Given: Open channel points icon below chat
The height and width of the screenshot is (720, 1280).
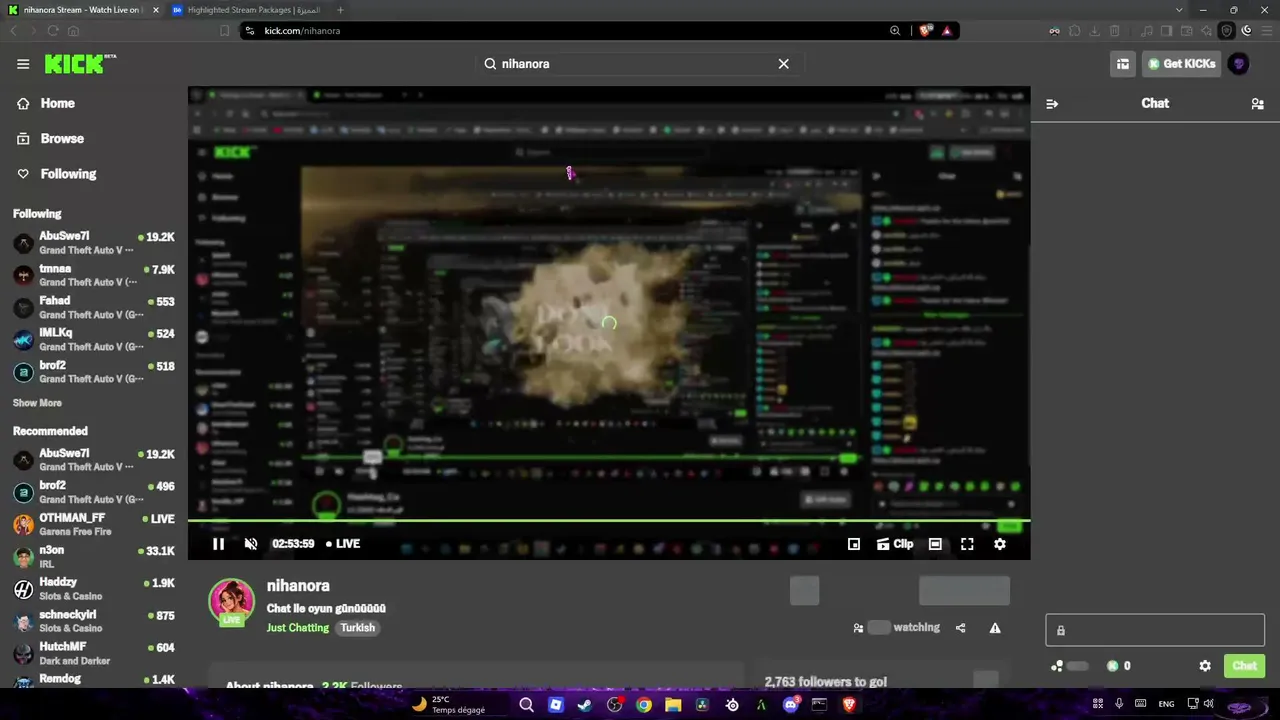Looking at the screenshot, I should click(x=1057, y=666).
